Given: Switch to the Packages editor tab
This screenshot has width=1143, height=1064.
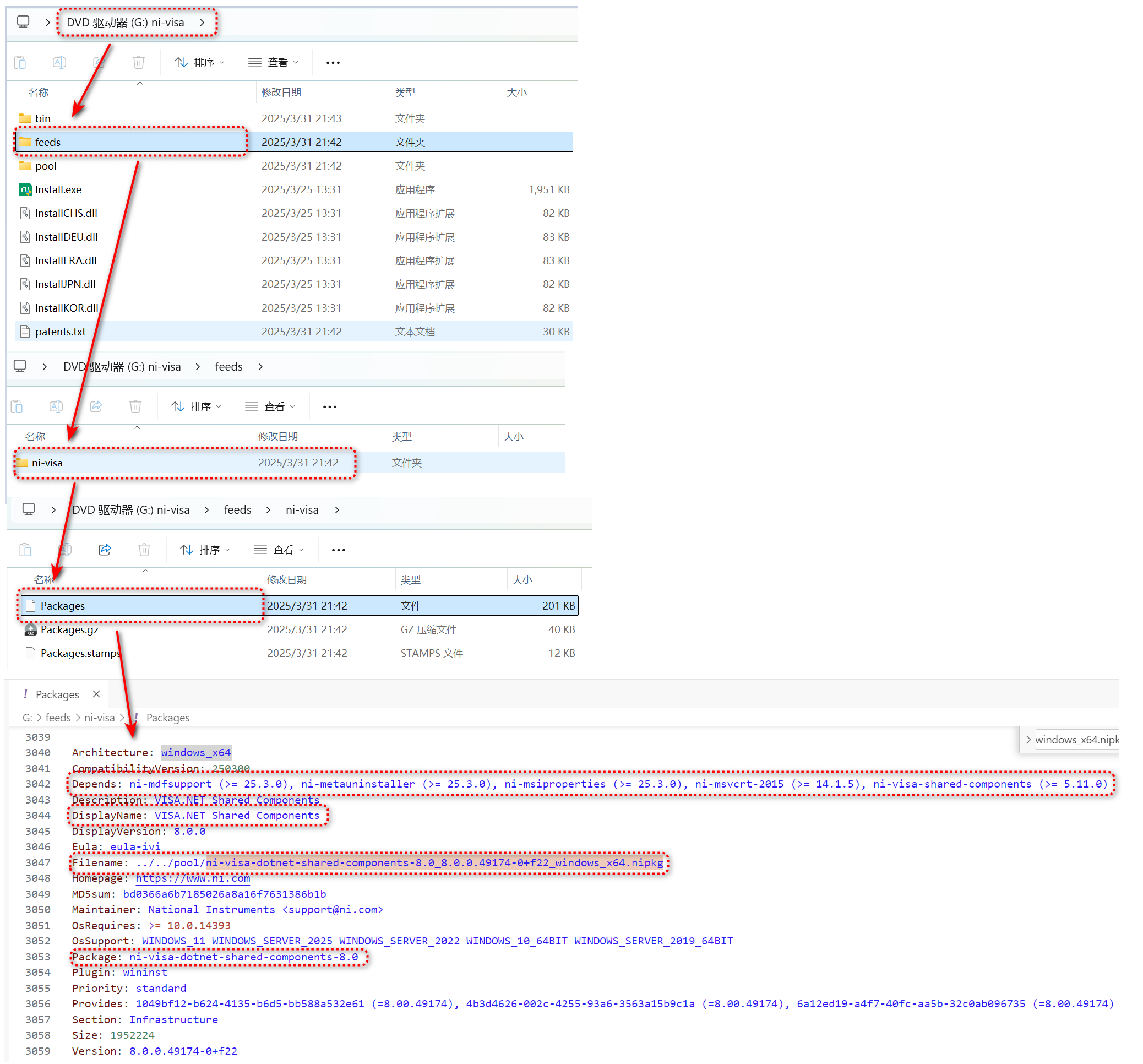Looking at the screenshot, I should 57,695.
